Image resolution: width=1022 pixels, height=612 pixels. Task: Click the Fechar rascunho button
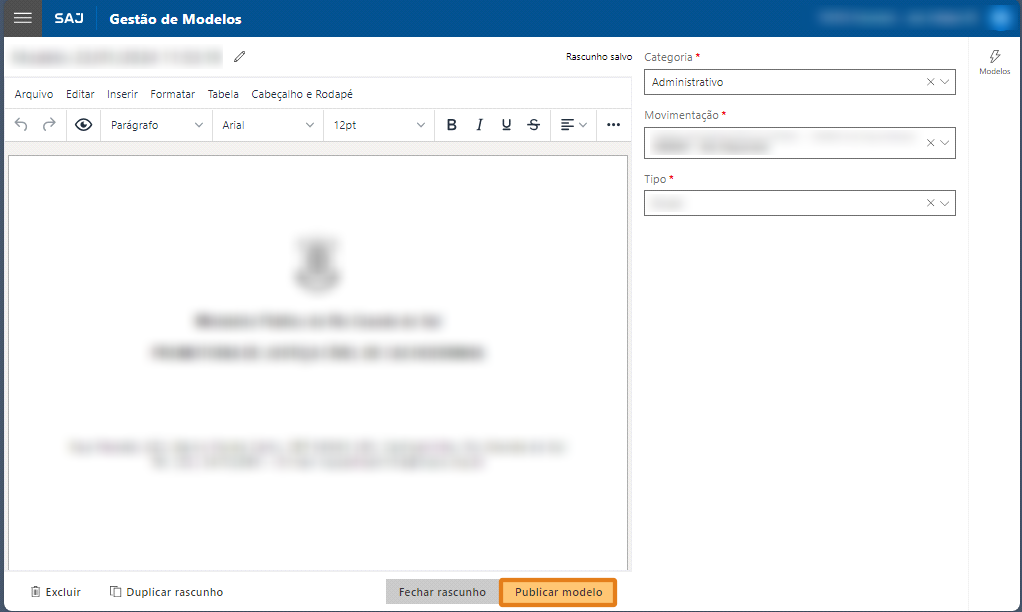pos(443,591)
